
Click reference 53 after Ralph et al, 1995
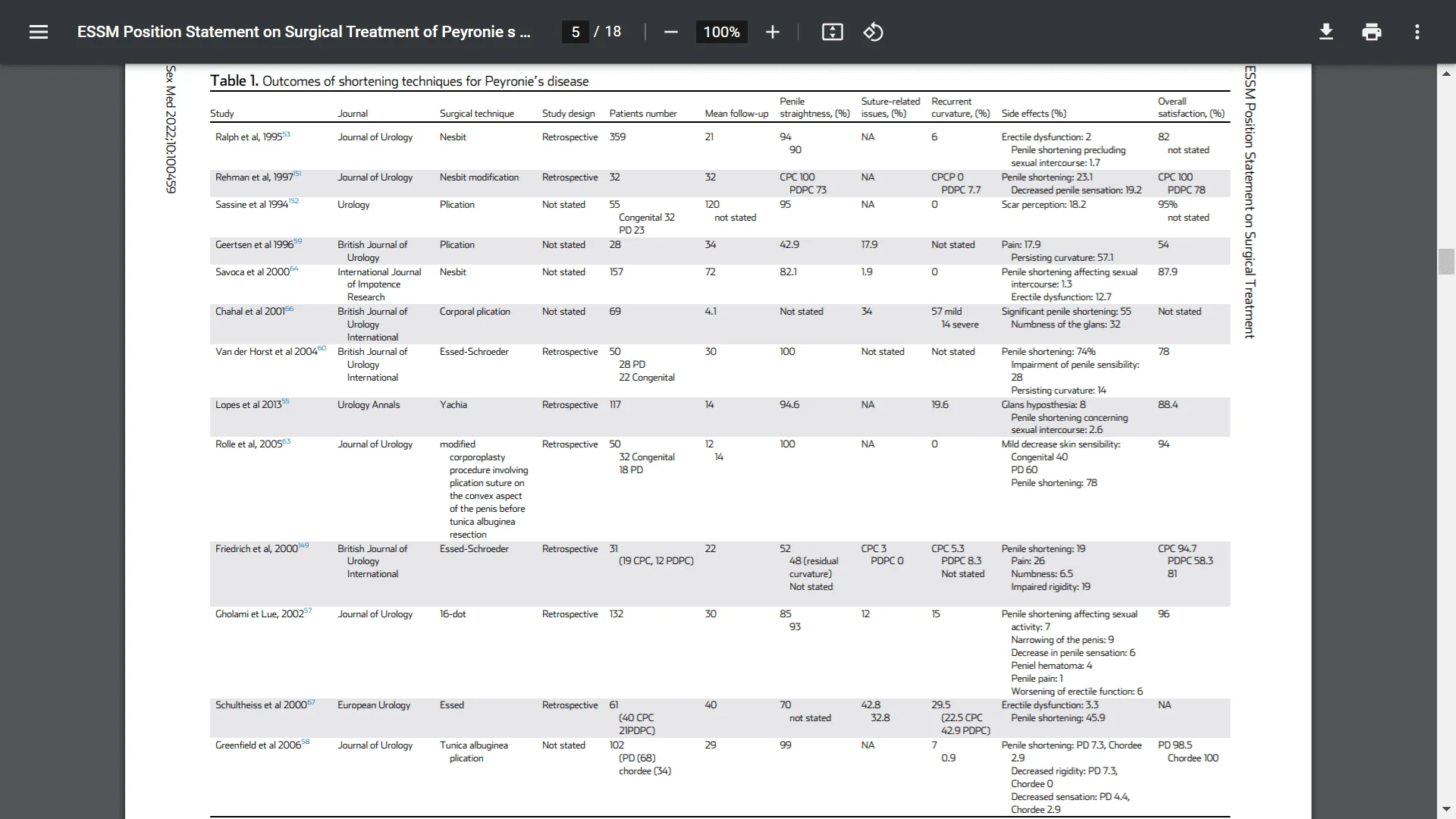pyautogui.click(x=287, y=134)
